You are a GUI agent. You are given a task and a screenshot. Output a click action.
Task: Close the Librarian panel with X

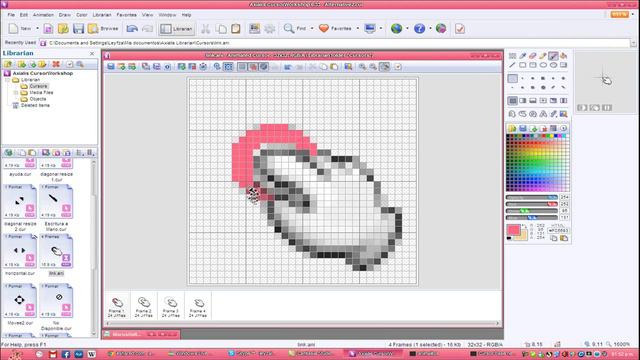coord(92,53)
